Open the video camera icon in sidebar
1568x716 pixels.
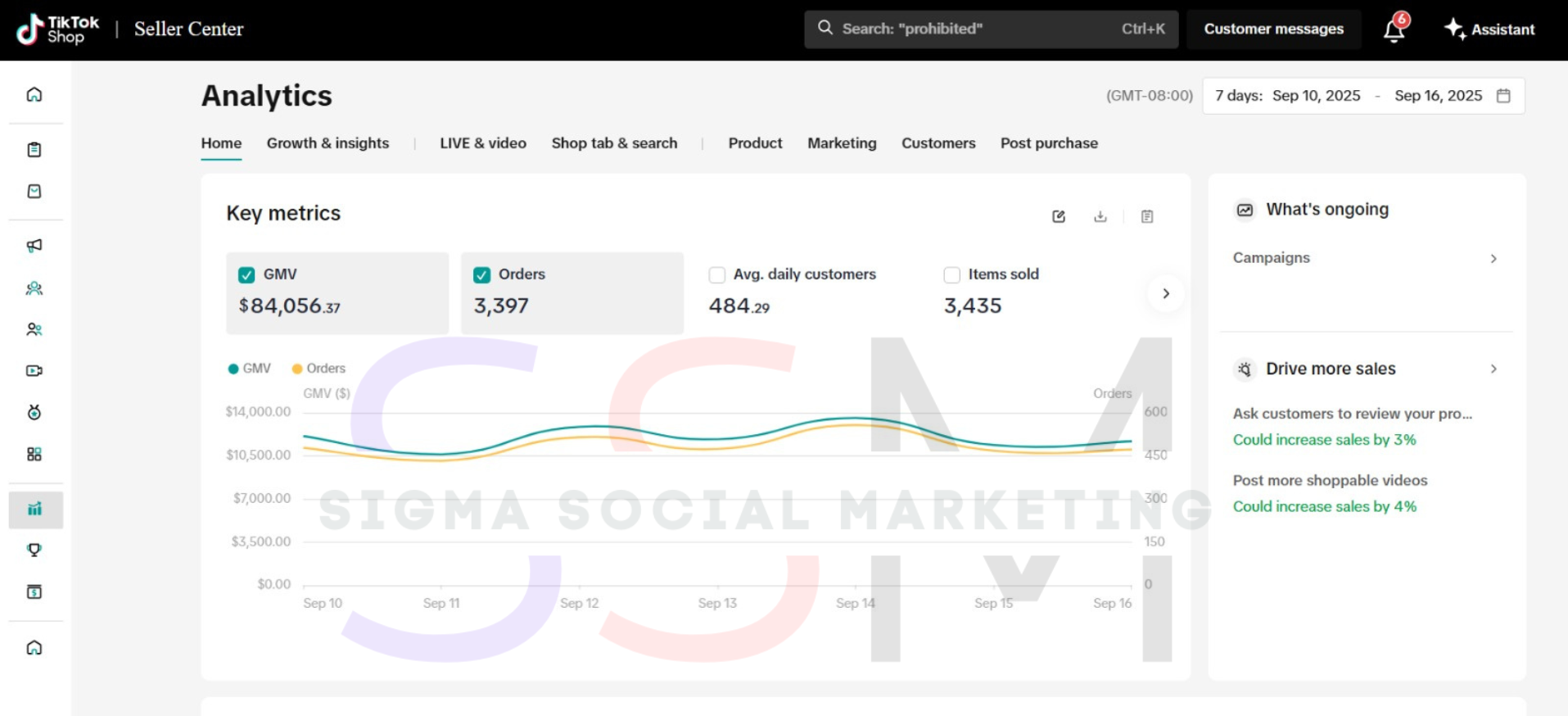click(x=34, y=371)
